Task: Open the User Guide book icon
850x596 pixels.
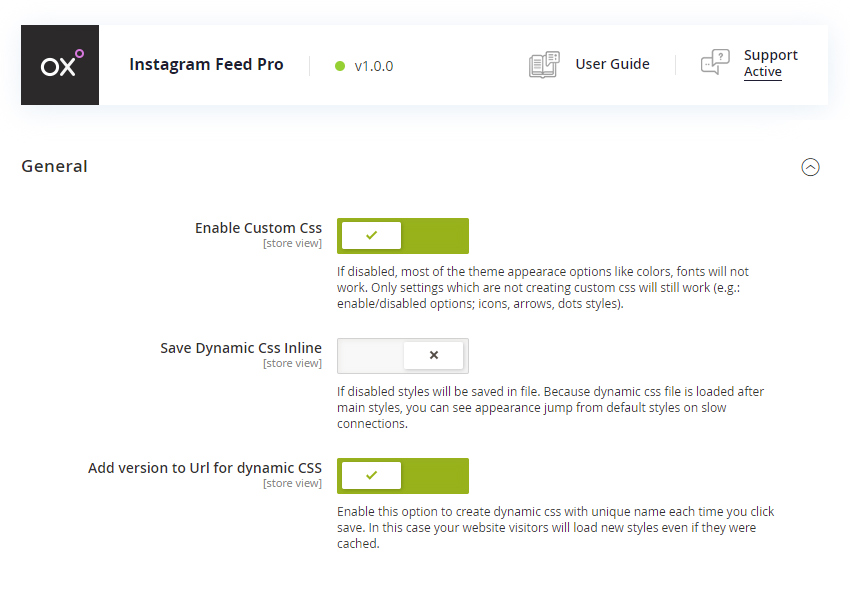Action: click(x=544, y=65)
